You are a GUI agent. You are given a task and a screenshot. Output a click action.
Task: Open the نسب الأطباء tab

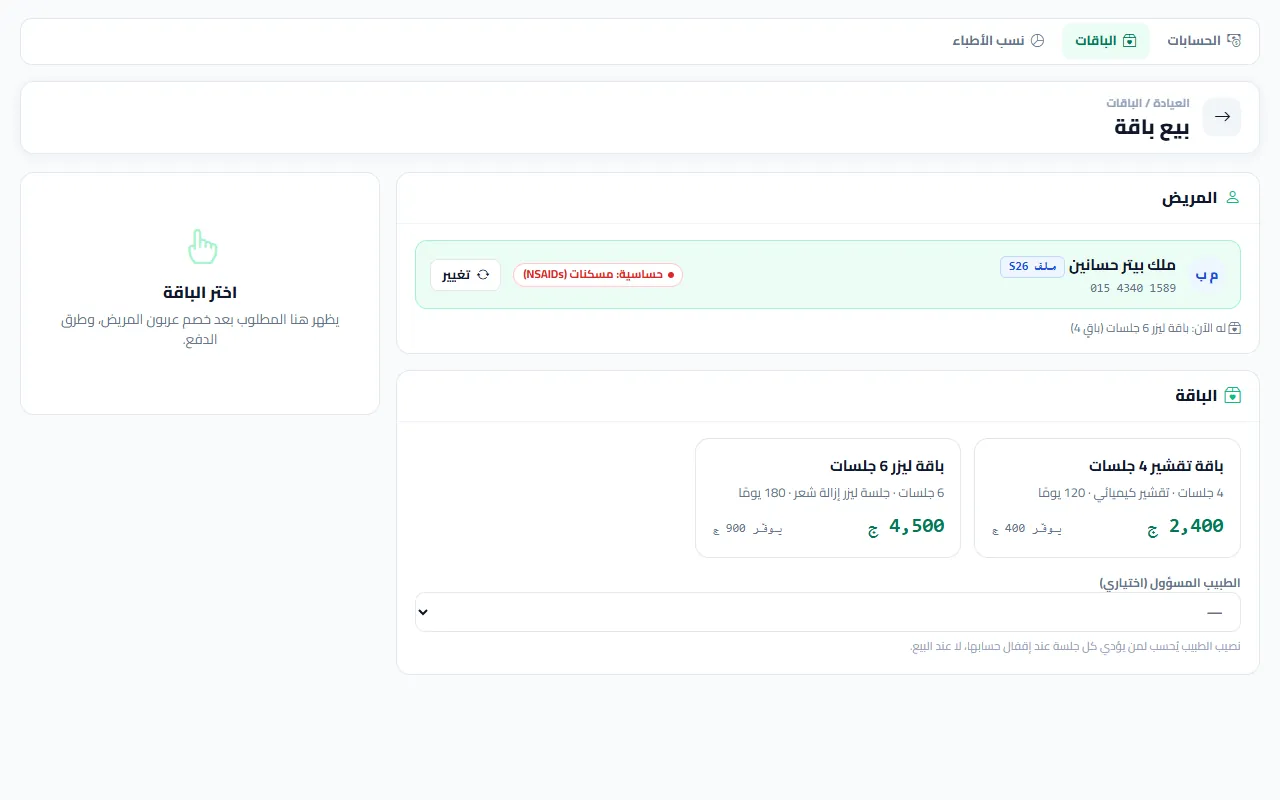pos(998,41)
